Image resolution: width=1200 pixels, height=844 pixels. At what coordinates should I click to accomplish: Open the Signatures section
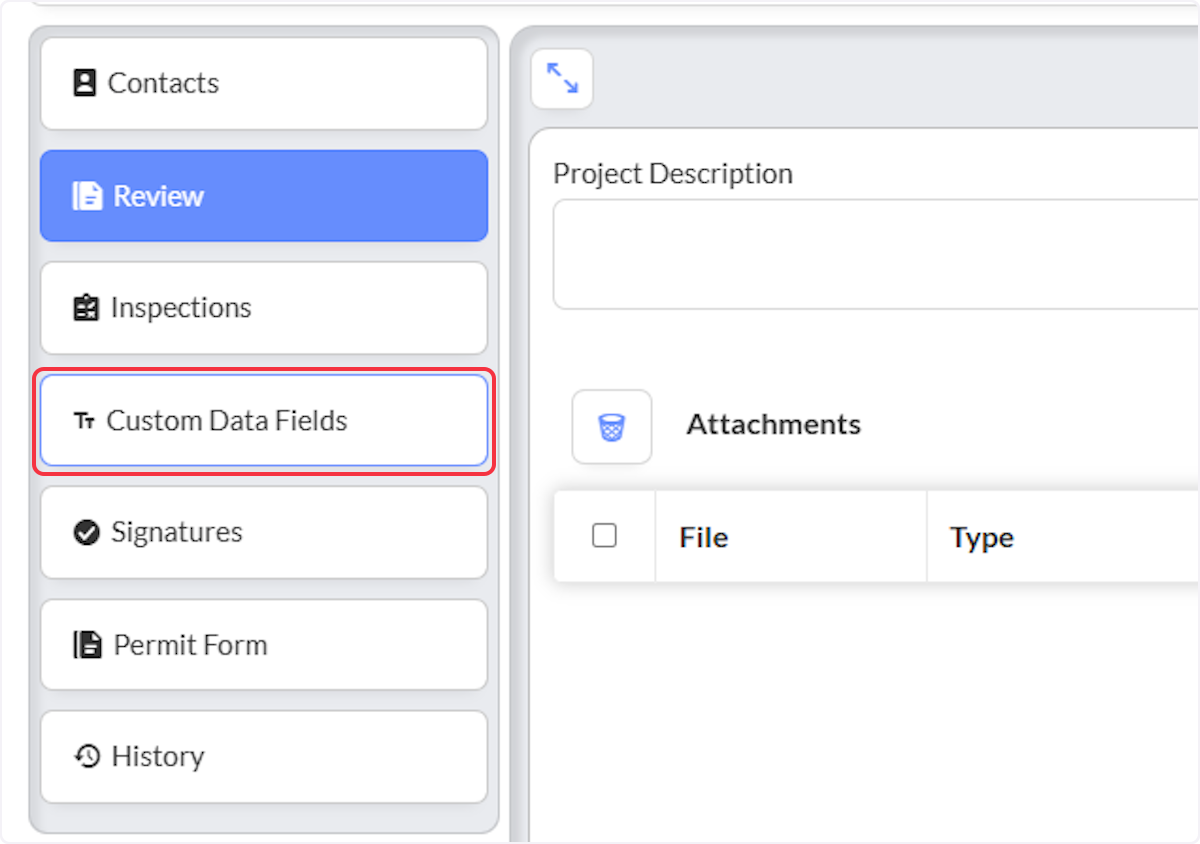[264, 532]
